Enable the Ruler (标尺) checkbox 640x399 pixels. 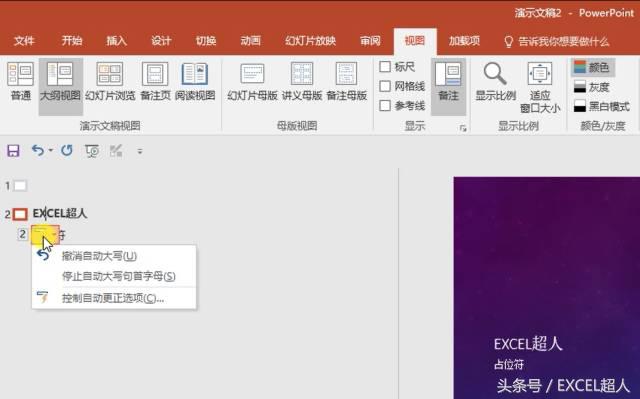(x=385, y=67)
